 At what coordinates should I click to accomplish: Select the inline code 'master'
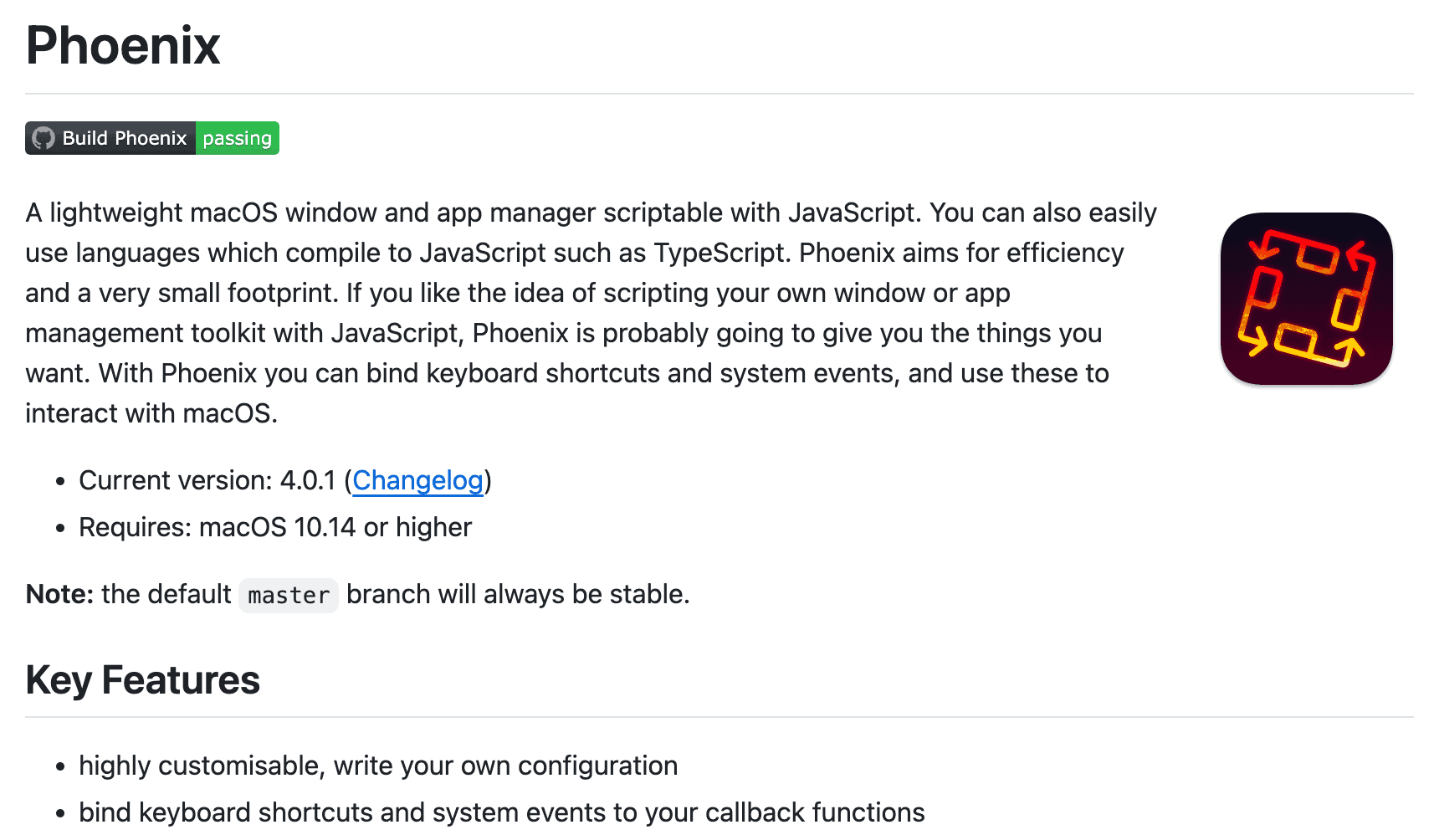289,596
